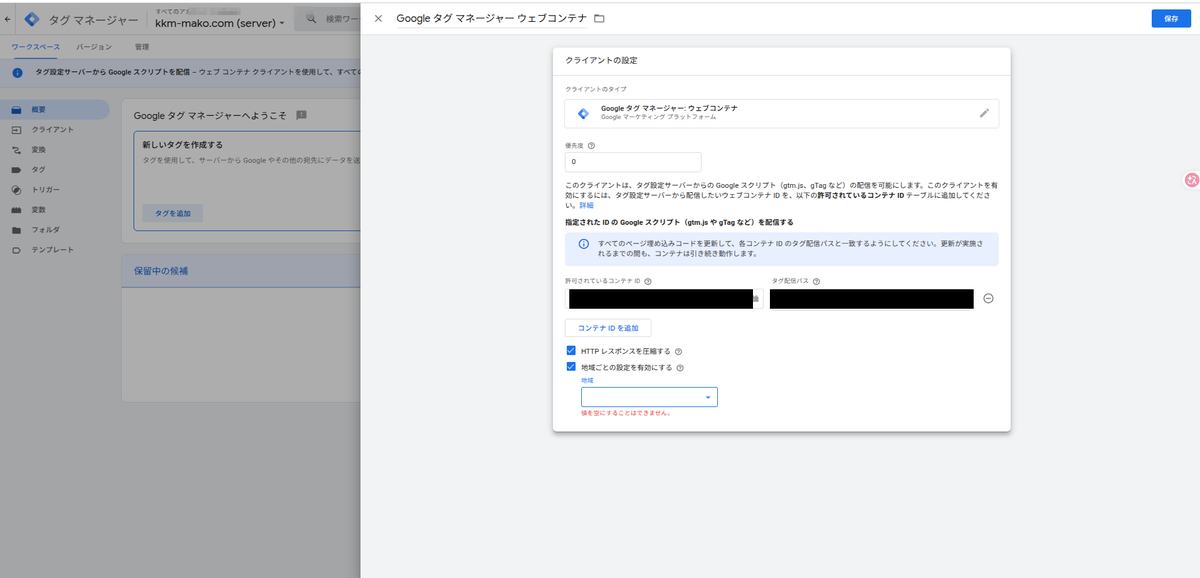Open help icon next to 許可されているコンテナ ID

pyautogui.click(x=649, y=282)
